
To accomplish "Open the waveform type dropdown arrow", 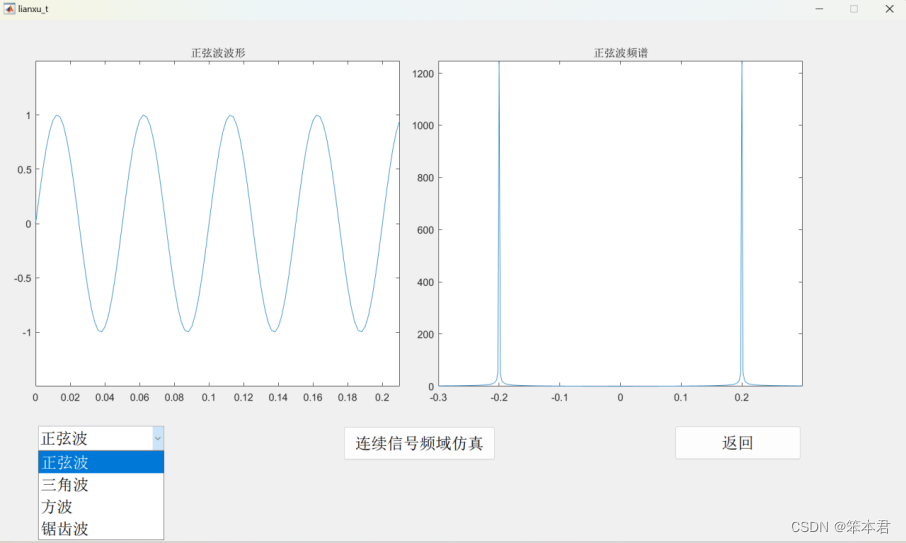I will (x=158, y=438).
